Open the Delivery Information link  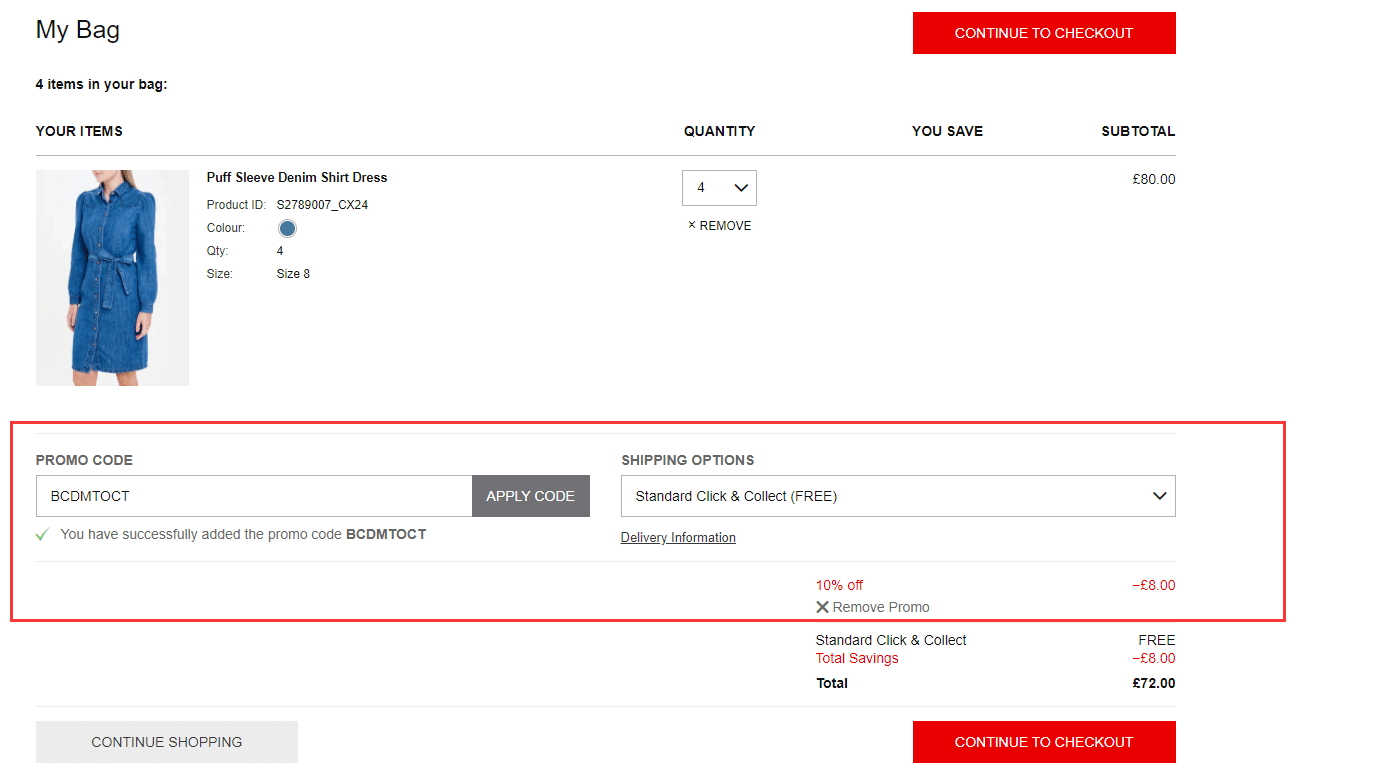coord(678,538)
